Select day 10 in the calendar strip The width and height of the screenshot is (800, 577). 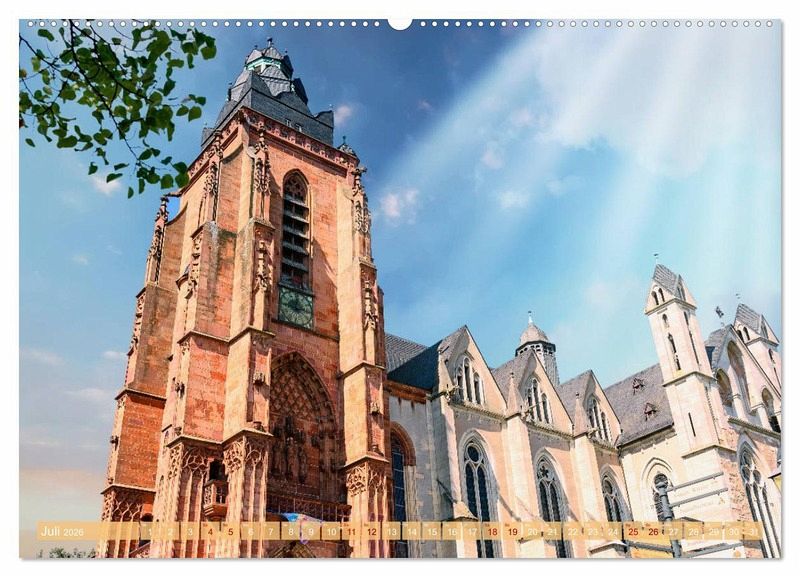[x=331, y=531]
